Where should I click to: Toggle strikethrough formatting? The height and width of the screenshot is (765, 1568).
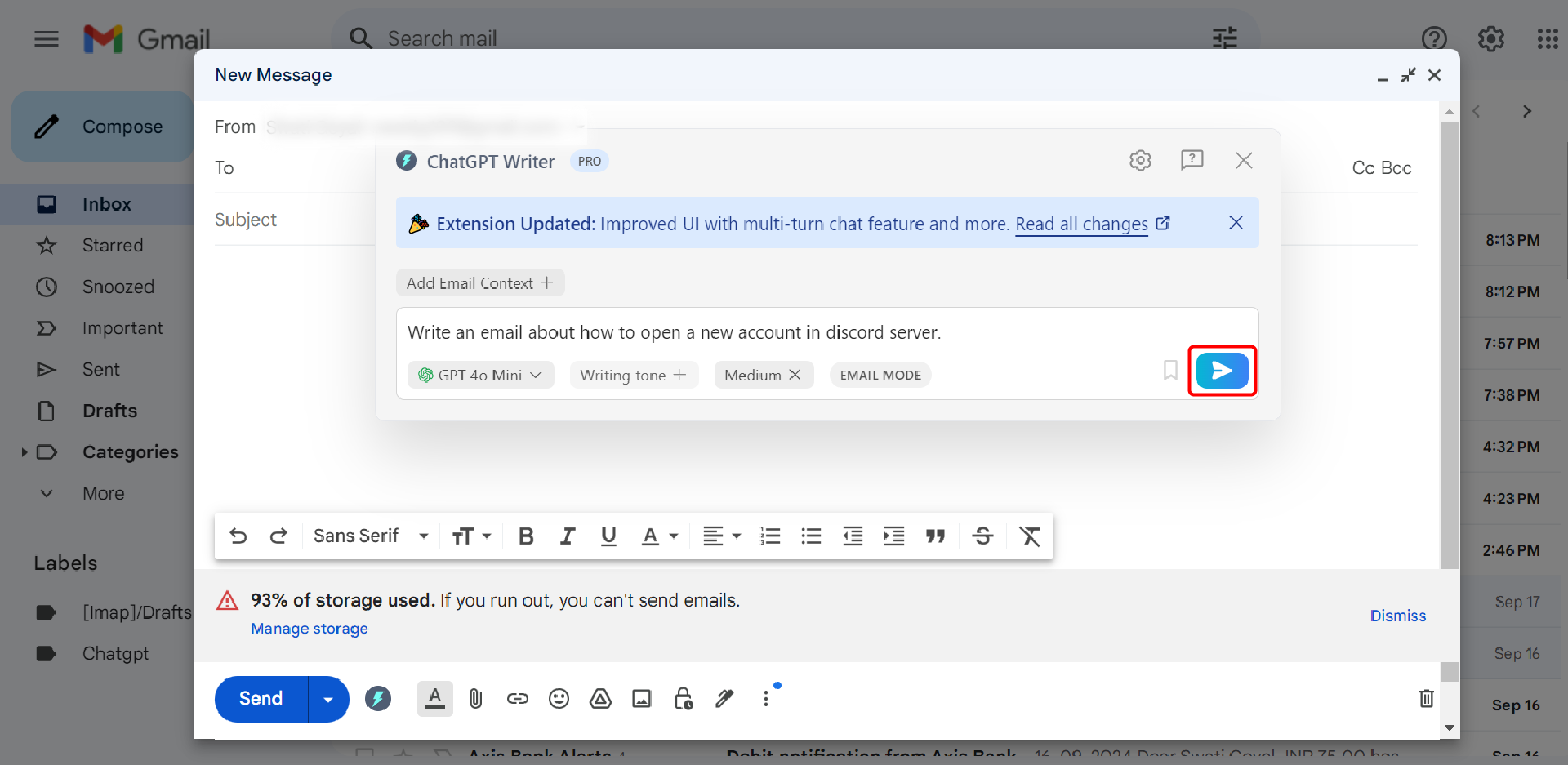(982, 536)
